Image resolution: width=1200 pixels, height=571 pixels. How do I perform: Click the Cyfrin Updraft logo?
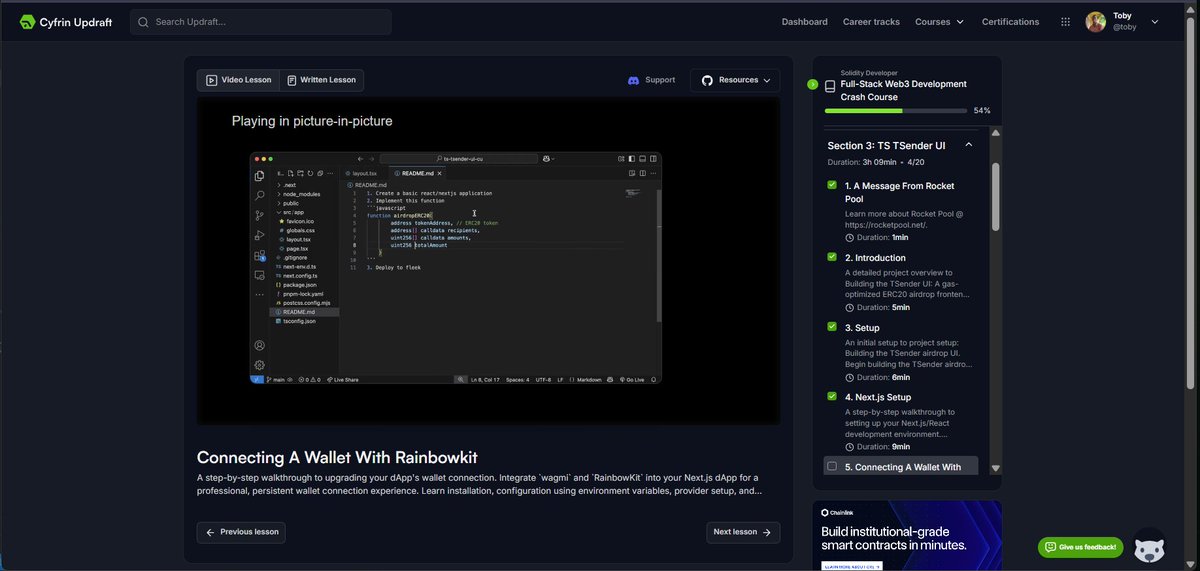[65, 22]
